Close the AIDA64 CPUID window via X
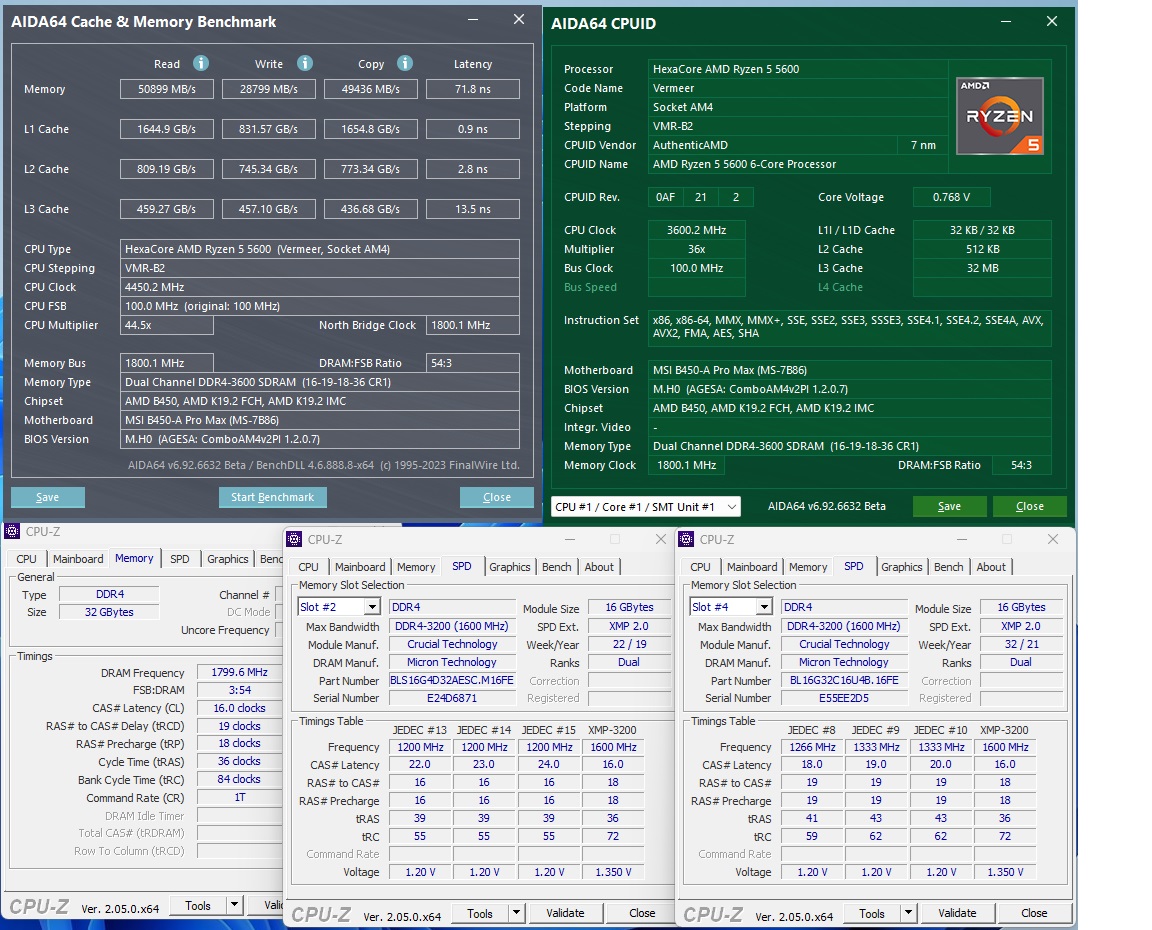The width and height of the screenshot is (1152, 930). click(1051, 22)
